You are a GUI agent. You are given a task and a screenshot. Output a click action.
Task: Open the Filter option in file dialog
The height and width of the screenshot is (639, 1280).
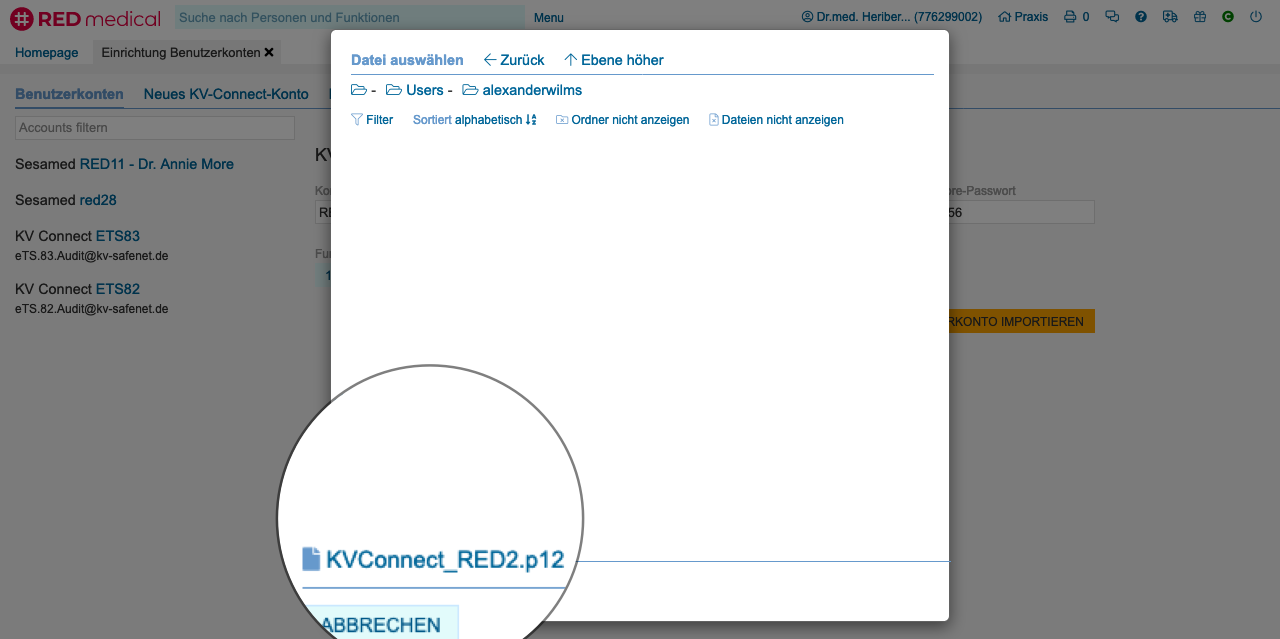[372, 120]
